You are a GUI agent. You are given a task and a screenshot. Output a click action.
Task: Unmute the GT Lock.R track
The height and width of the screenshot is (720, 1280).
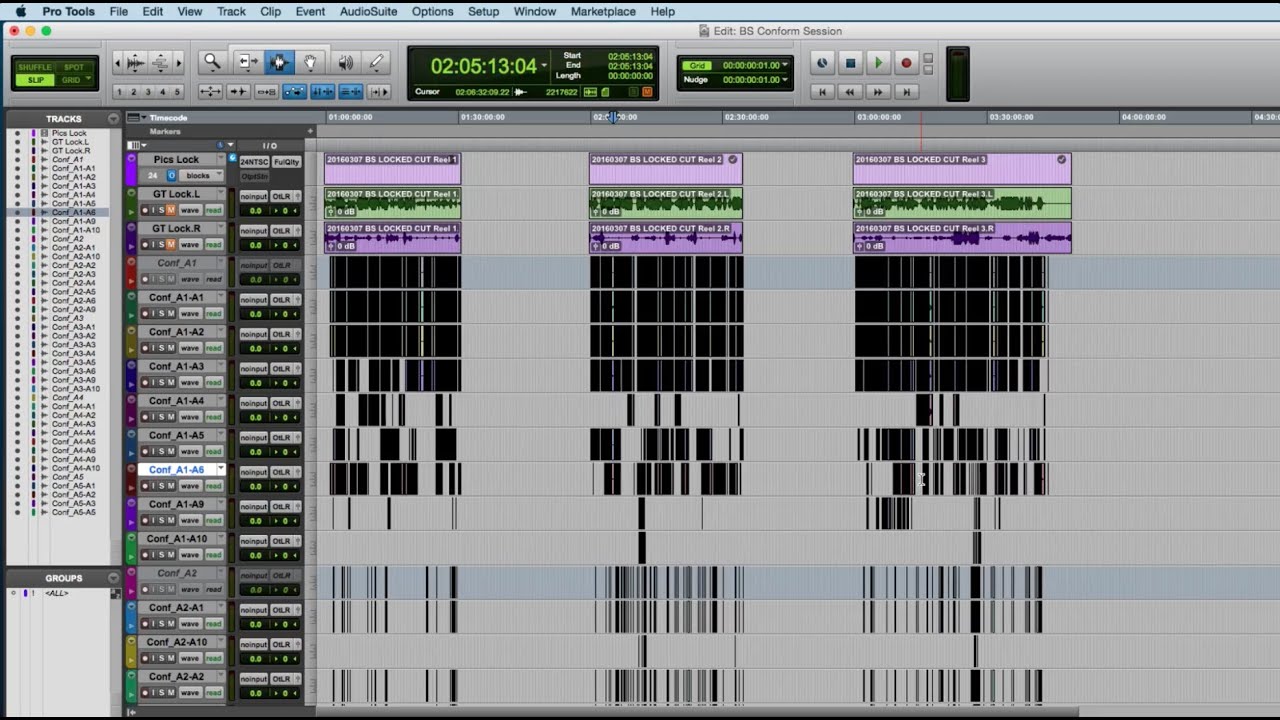click(x=170, y=244)
